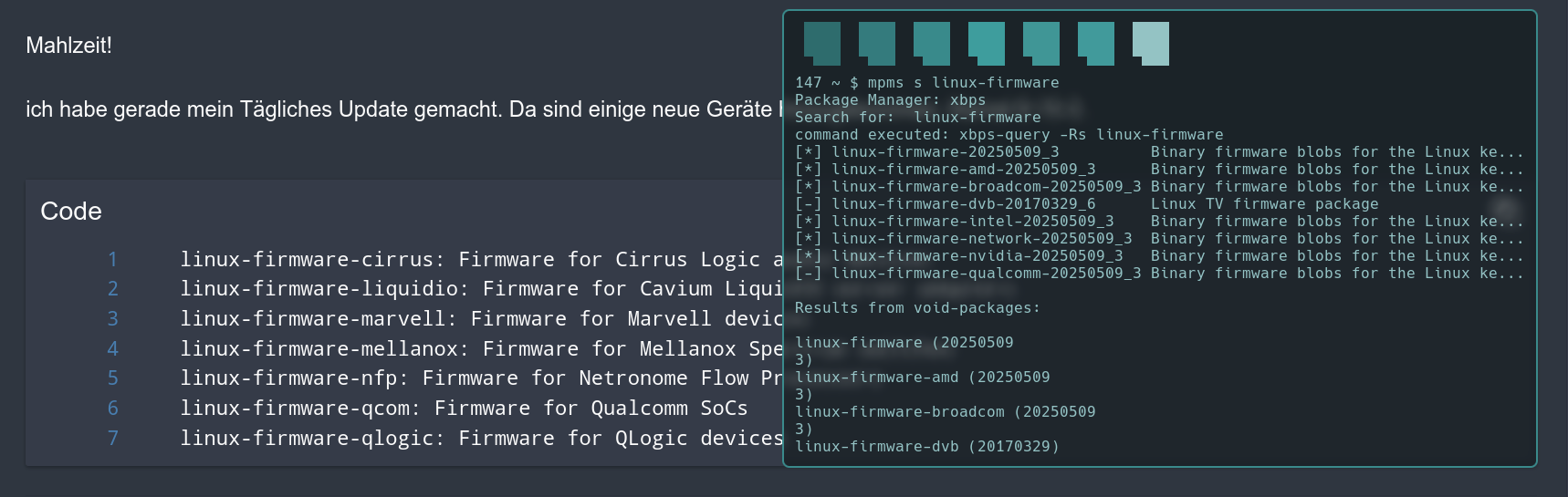Click the linux-firmware-qcom code line
The image size is (1568, 497).
pos(464,409)
